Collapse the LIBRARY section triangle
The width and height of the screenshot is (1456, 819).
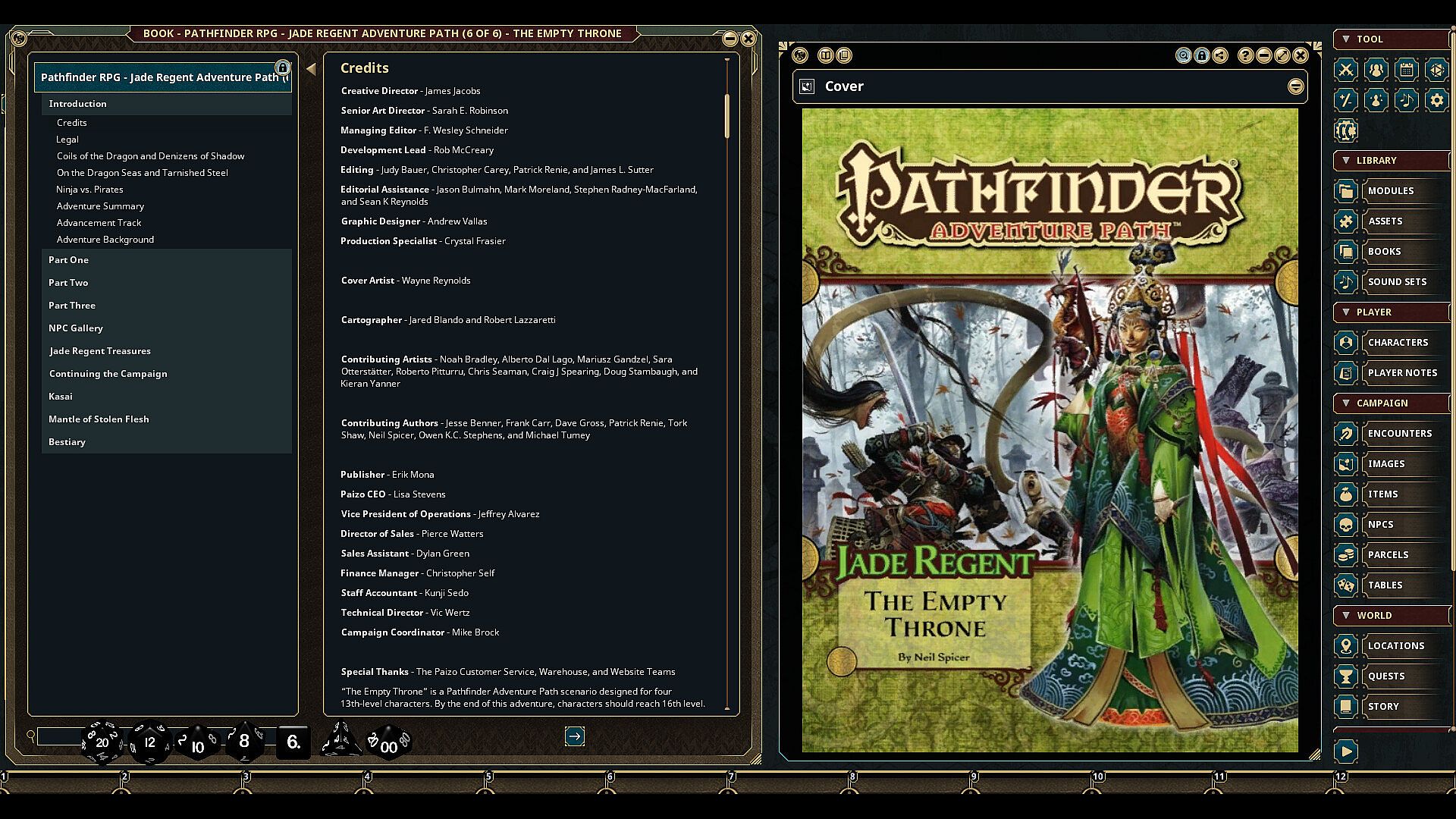(x=1346, y=160)
